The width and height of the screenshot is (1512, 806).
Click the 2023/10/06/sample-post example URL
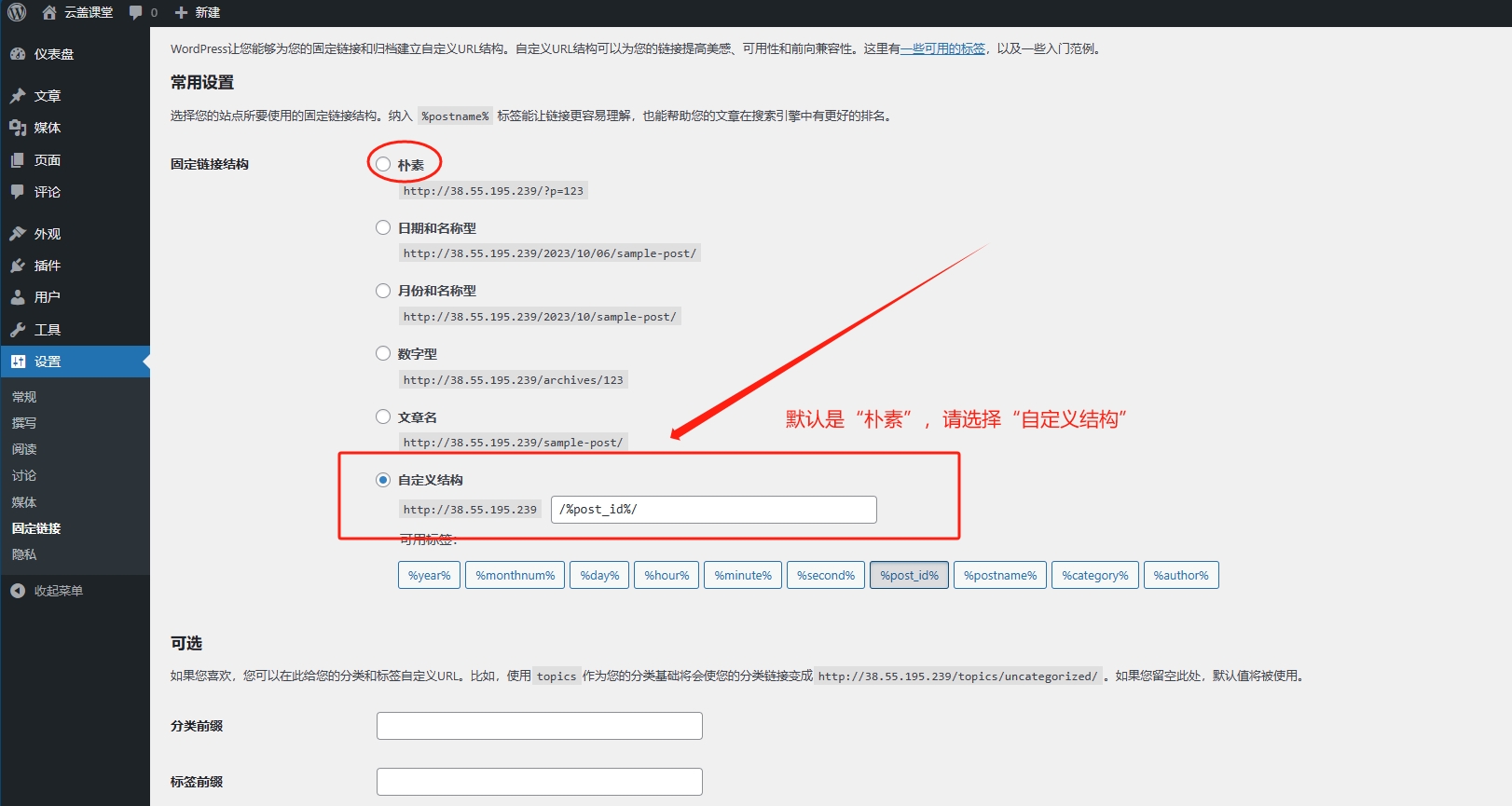(550, 253)
